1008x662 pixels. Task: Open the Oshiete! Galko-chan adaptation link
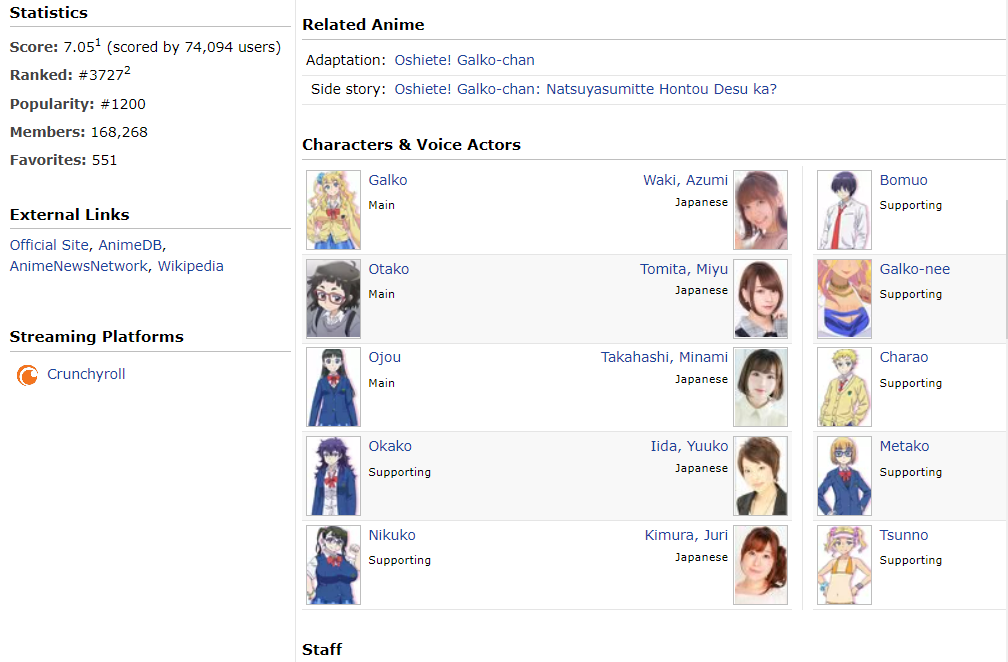[464, 61]
